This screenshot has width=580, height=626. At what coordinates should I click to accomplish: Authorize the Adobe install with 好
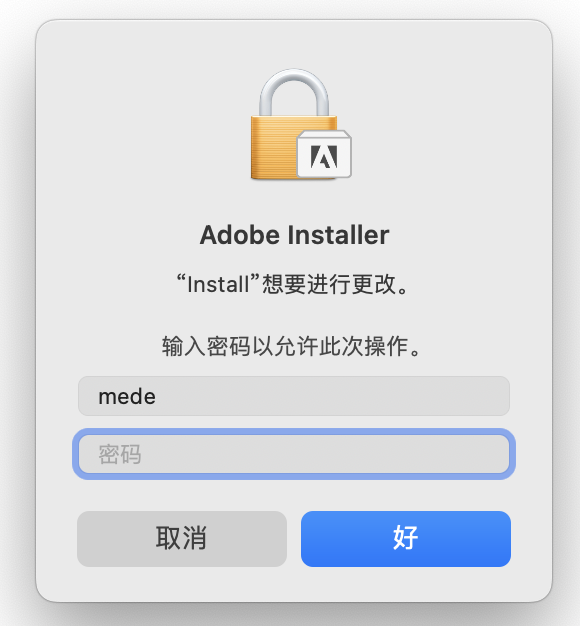point(406,539)
